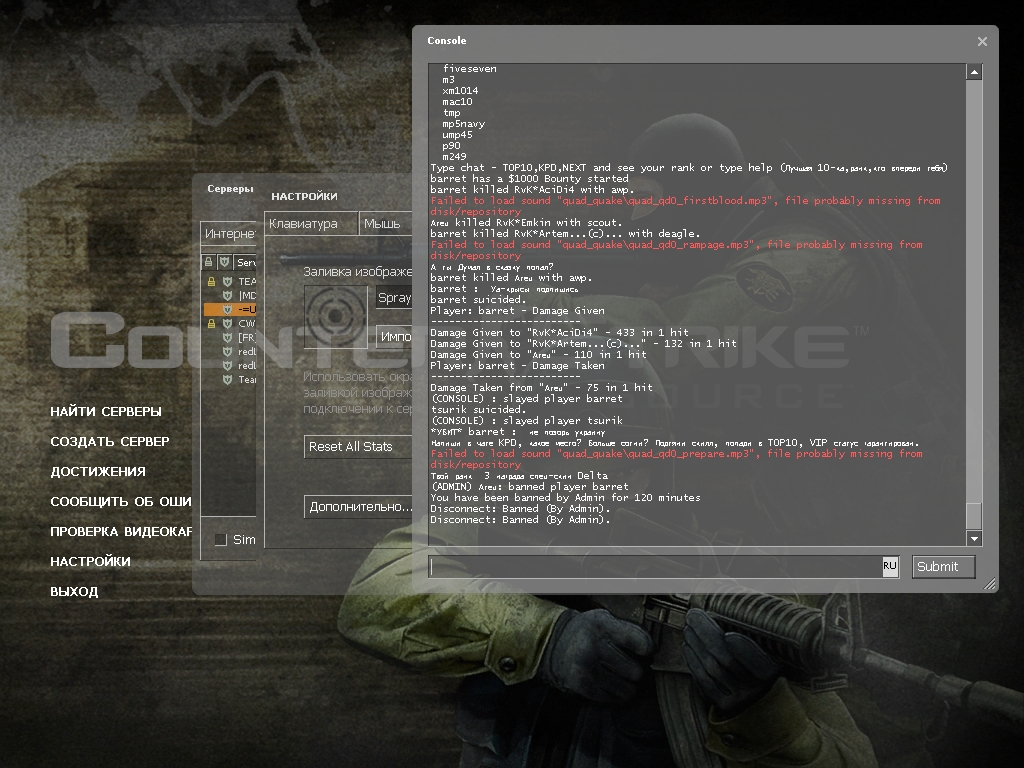The height and width of the screenshot is (768, 1024).
Task: Click the lock icon on the CW server row
Action: pos(211,323)
